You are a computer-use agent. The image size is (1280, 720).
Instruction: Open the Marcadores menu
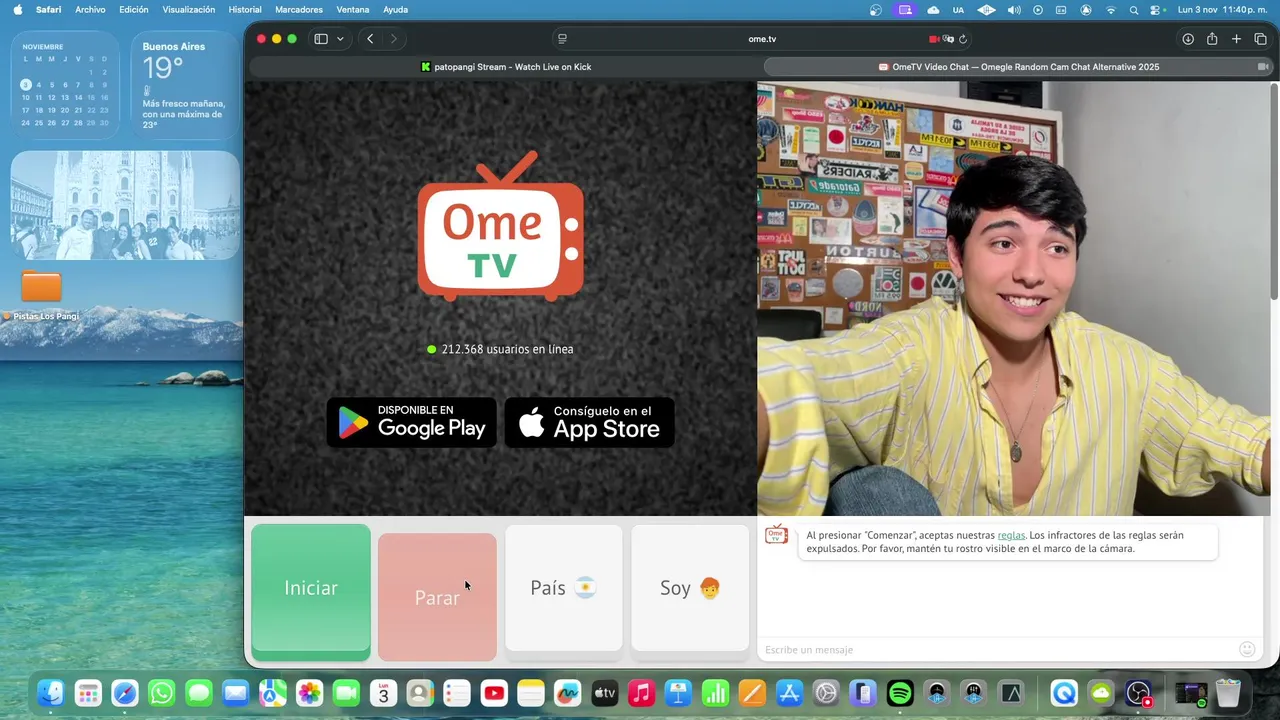(299, 9)
